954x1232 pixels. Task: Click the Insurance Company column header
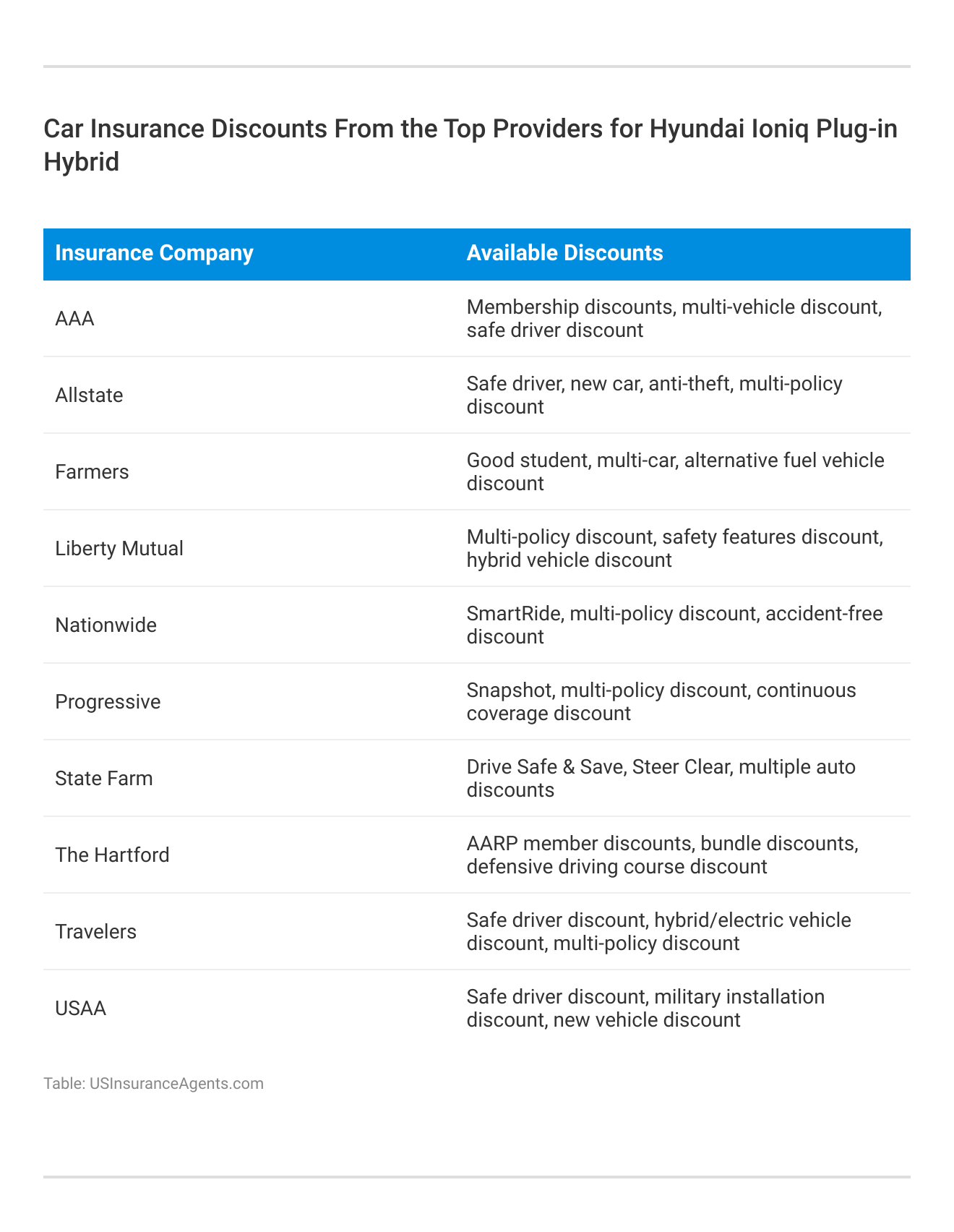click(x=154, y=253)
